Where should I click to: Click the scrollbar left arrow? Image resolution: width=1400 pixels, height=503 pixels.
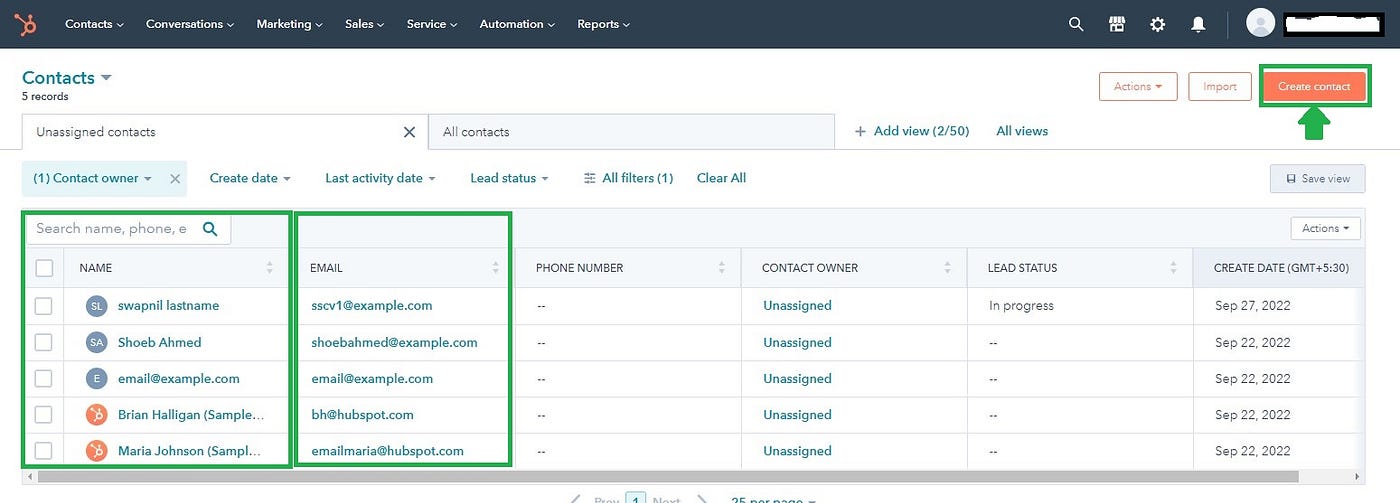(29, 478)
